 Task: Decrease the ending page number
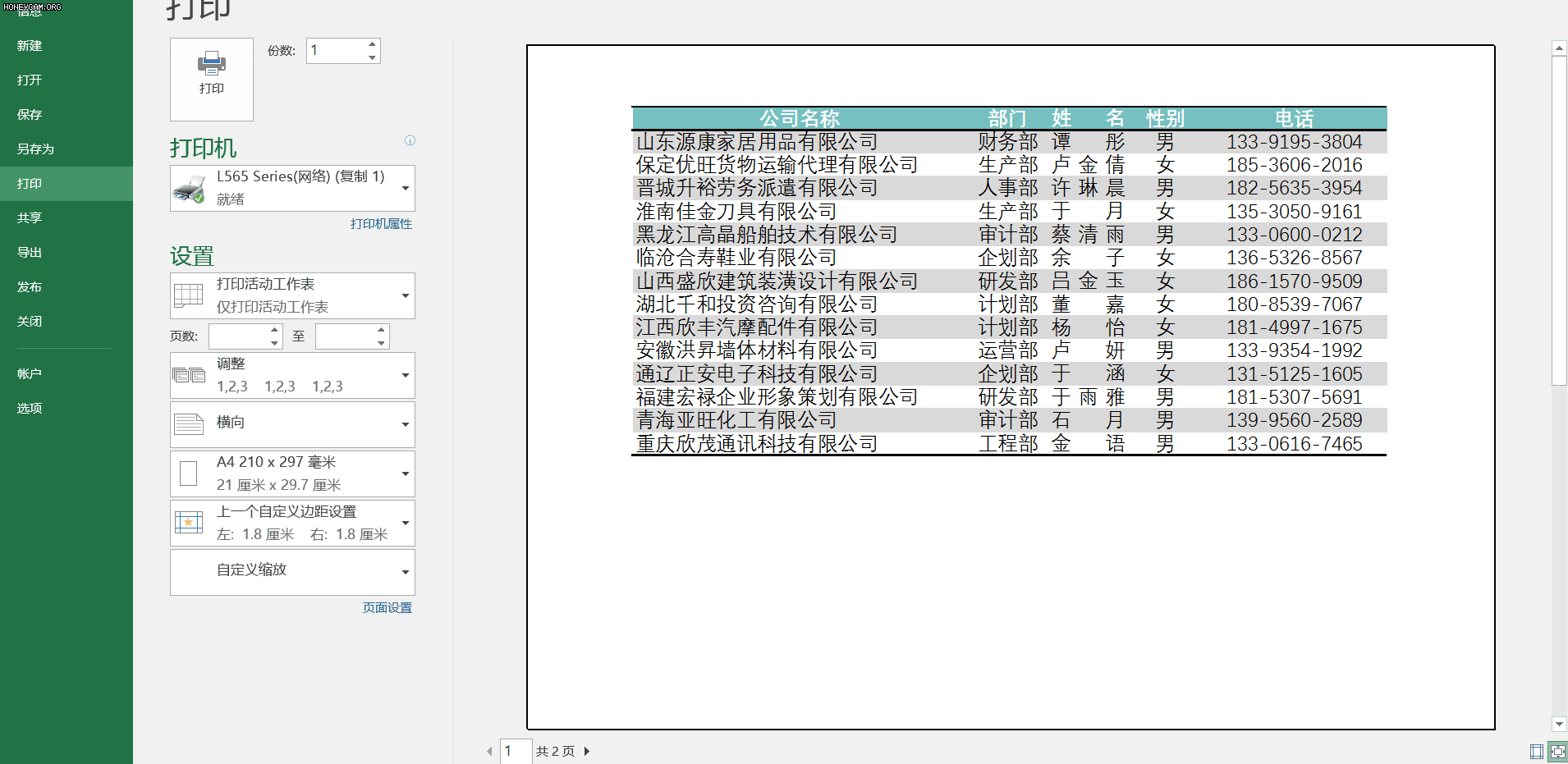tap(381, 343)
